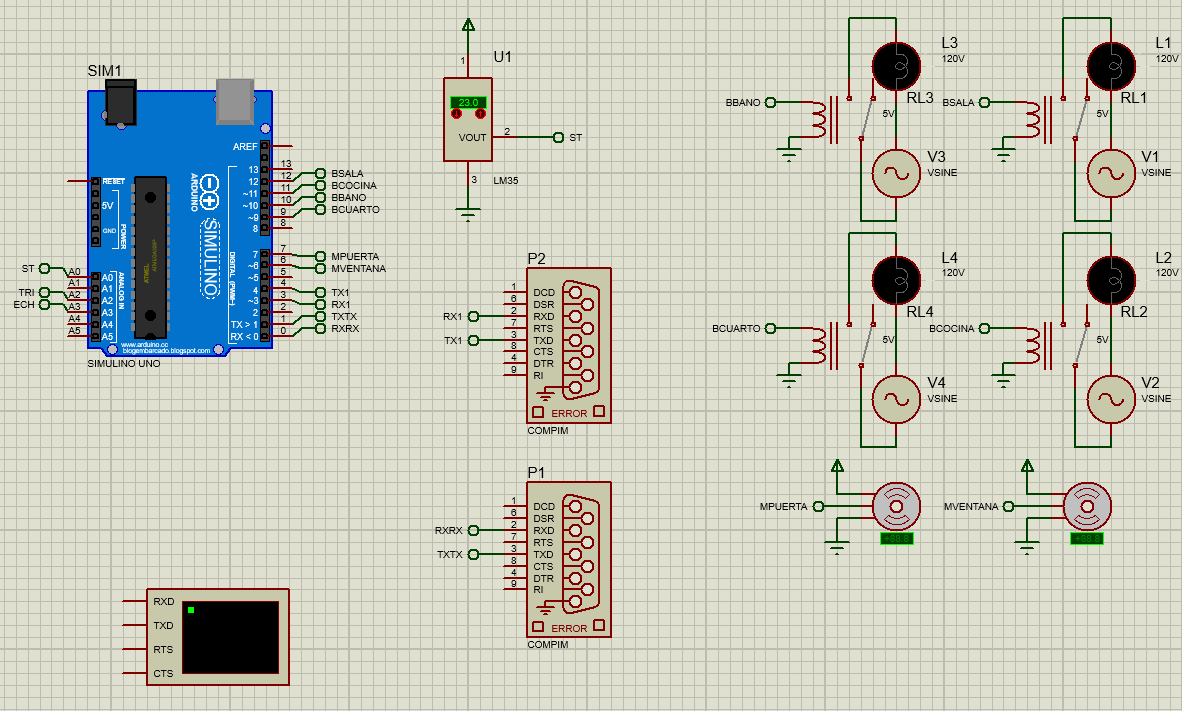Image resolution: width=1182 pixels, height=711 pixels.
Task: Click the ST terminal at LM35 VOUT
Action: point(559,137)
